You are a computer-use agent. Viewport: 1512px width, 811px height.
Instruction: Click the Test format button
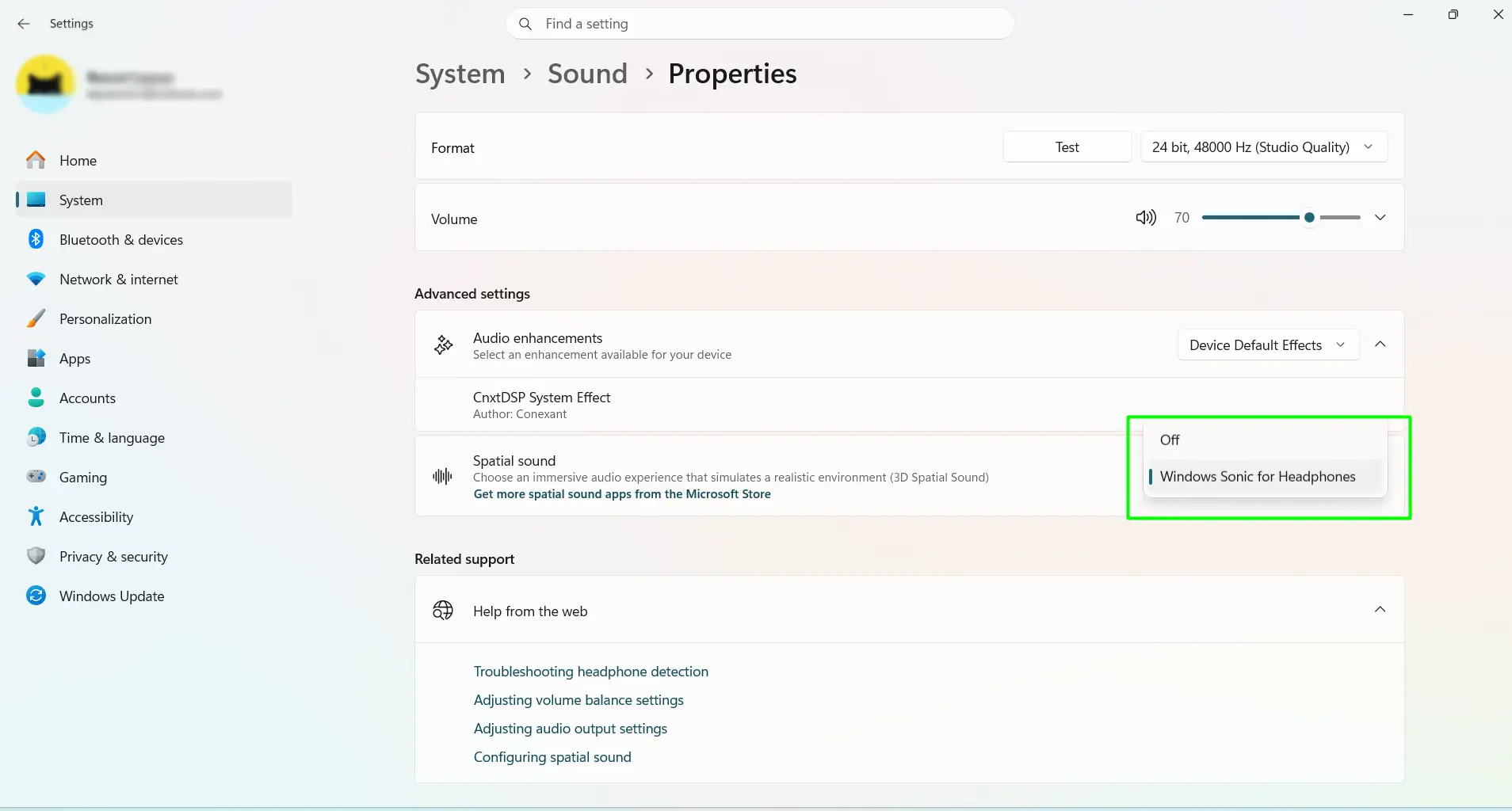click(x=1067, y=147)
